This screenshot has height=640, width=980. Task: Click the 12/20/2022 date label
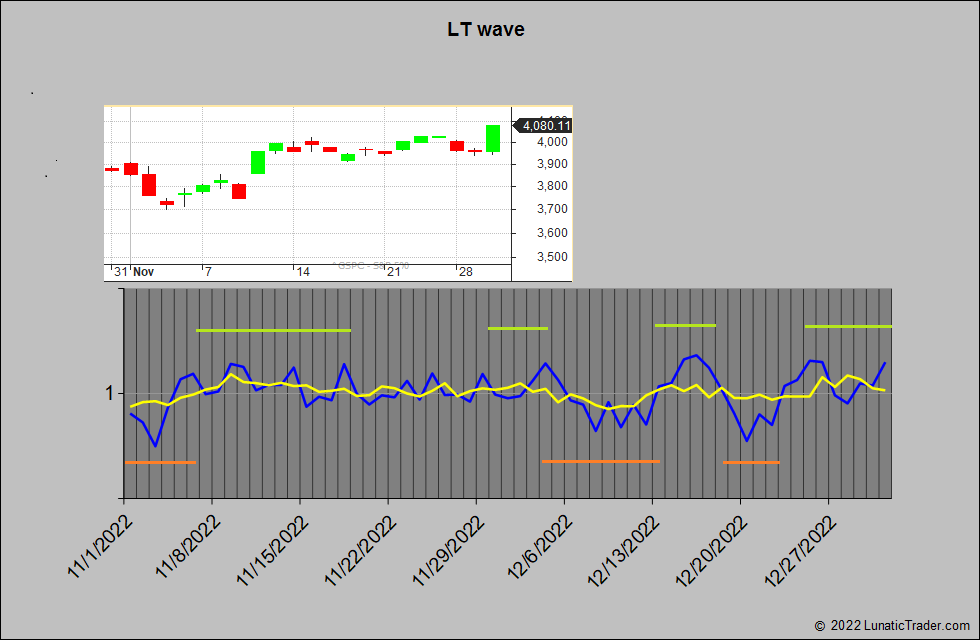click(712, 551)
